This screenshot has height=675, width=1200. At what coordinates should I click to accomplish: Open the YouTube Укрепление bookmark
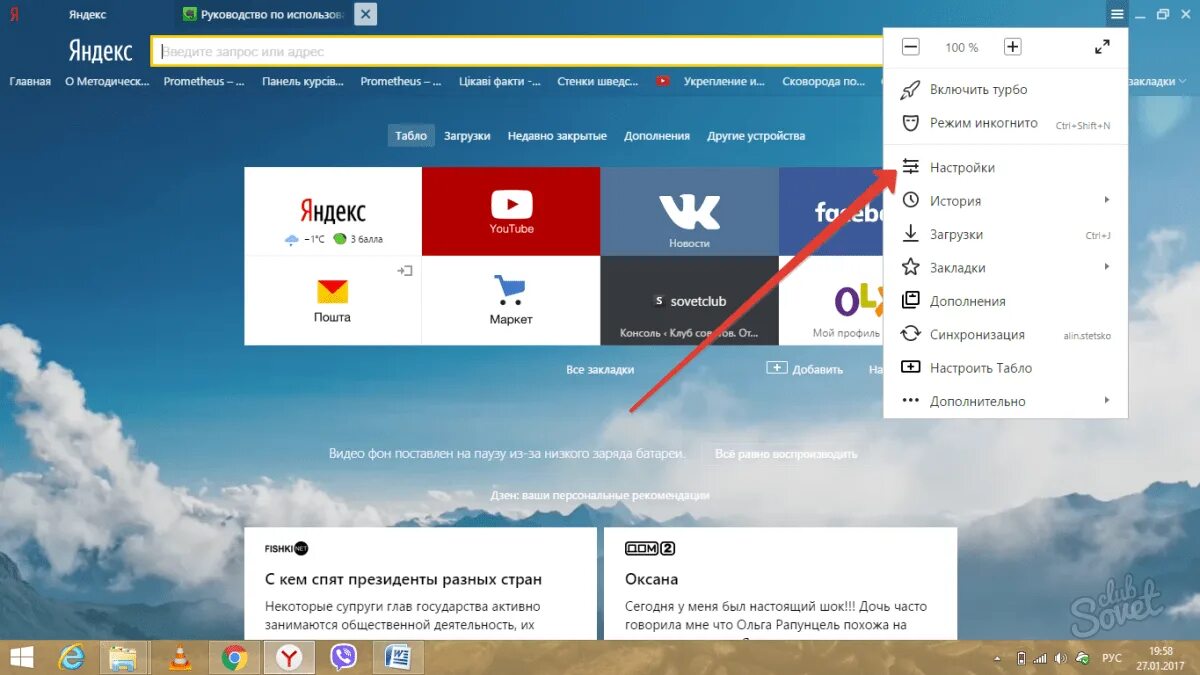(711, 82)
